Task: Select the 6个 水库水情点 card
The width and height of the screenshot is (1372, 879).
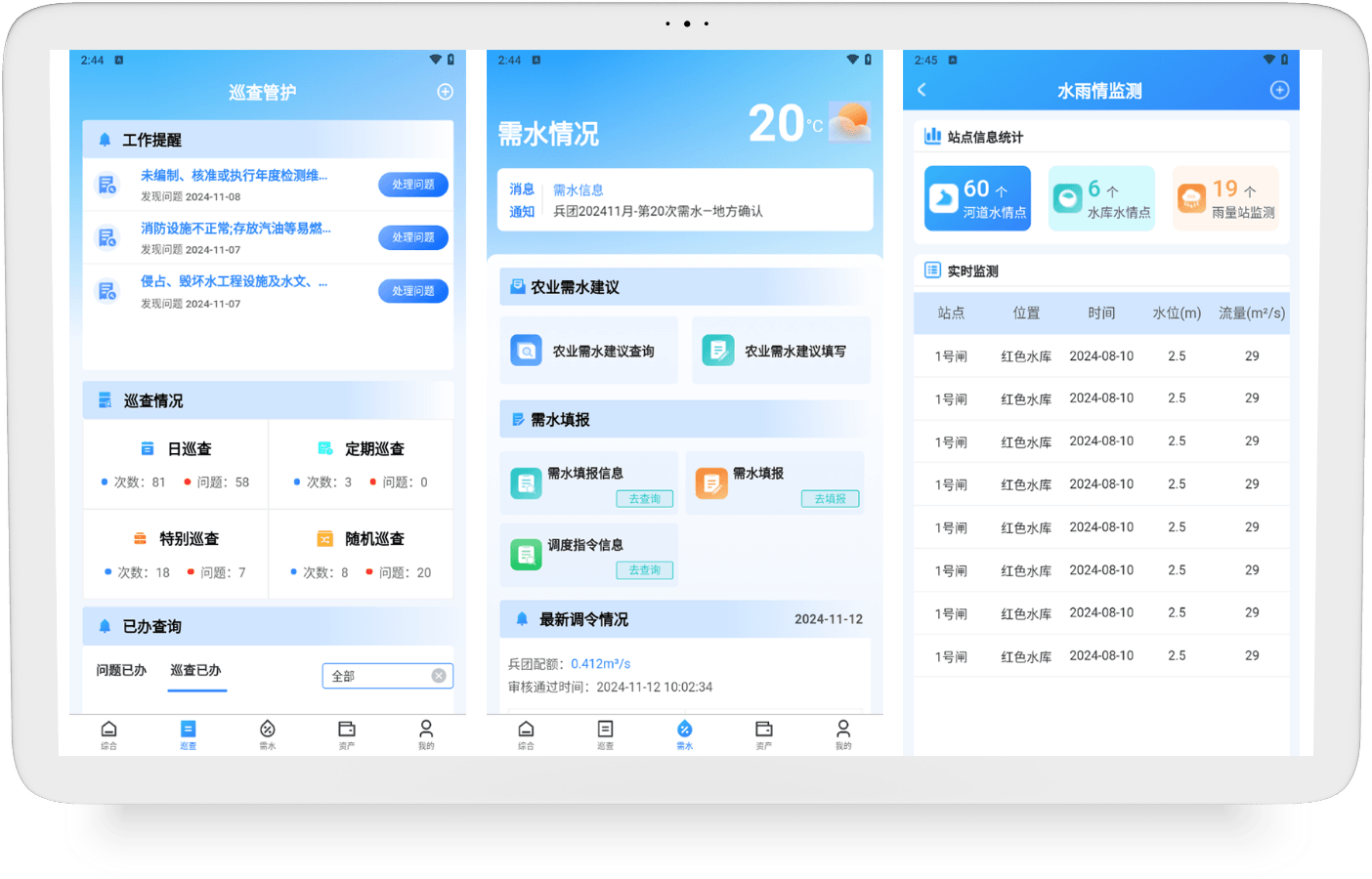Action: click(1101, 198)
